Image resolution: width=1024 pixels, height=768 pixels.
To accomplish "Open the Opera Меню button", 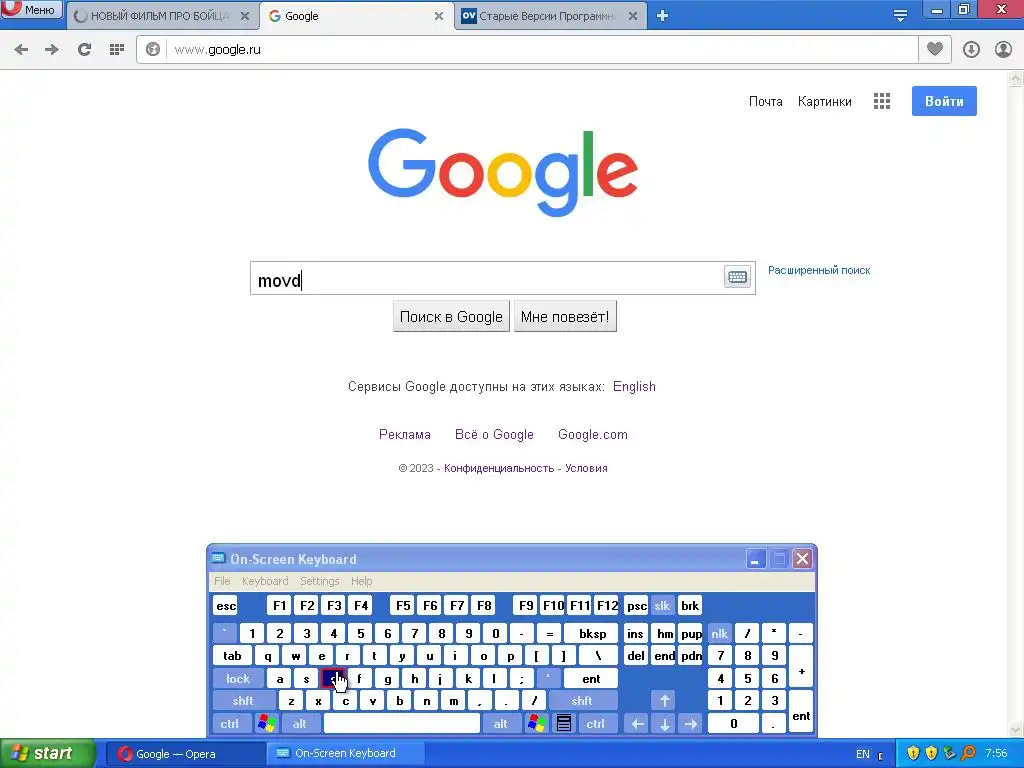I will click(x=31, y=10).
